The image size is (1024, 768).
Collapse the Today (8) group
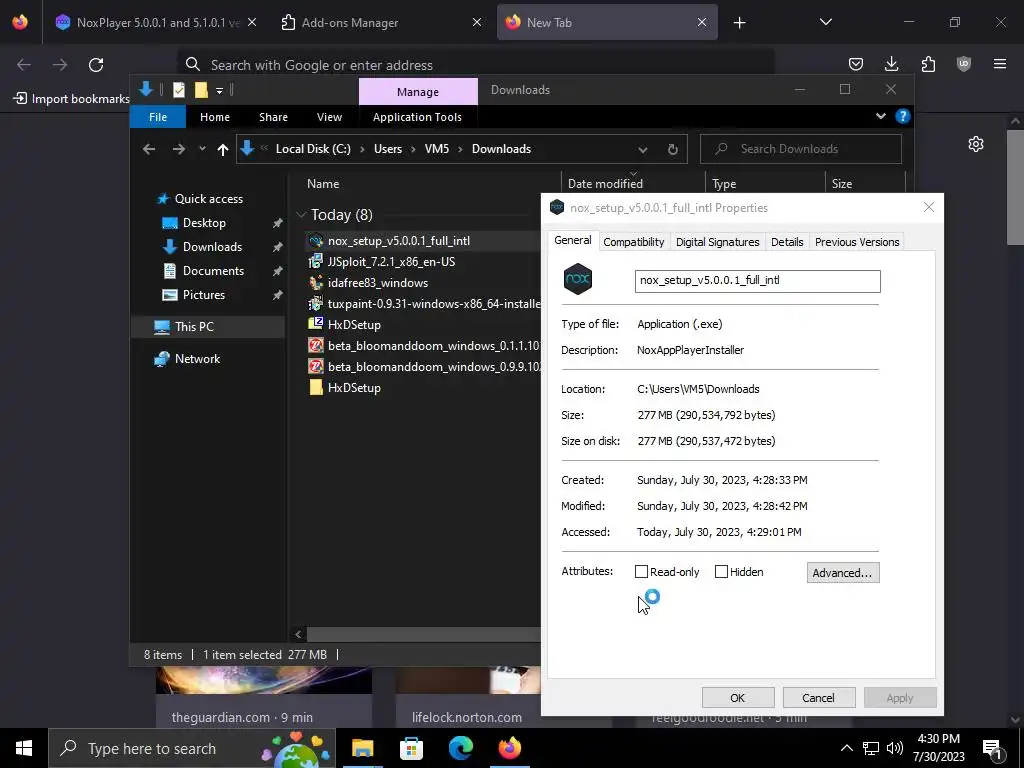coord(301,214)
